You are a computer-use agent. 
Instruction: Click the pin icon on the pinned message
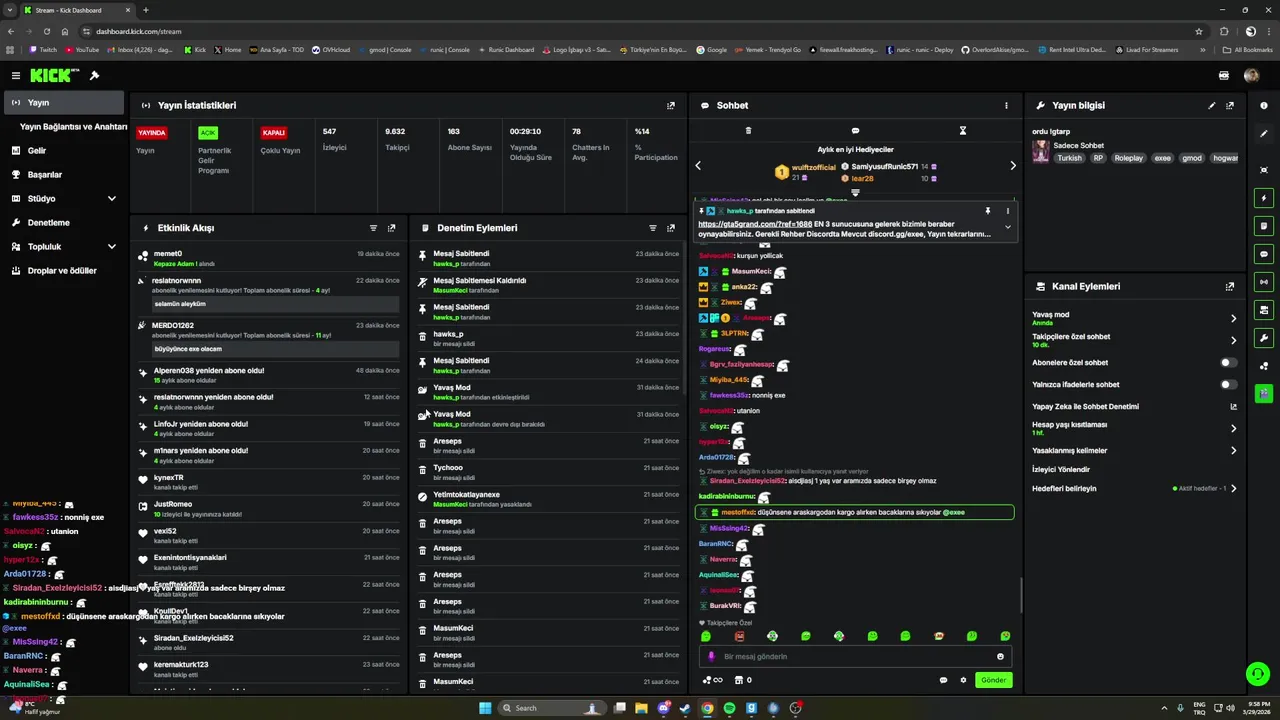[987, 211]
